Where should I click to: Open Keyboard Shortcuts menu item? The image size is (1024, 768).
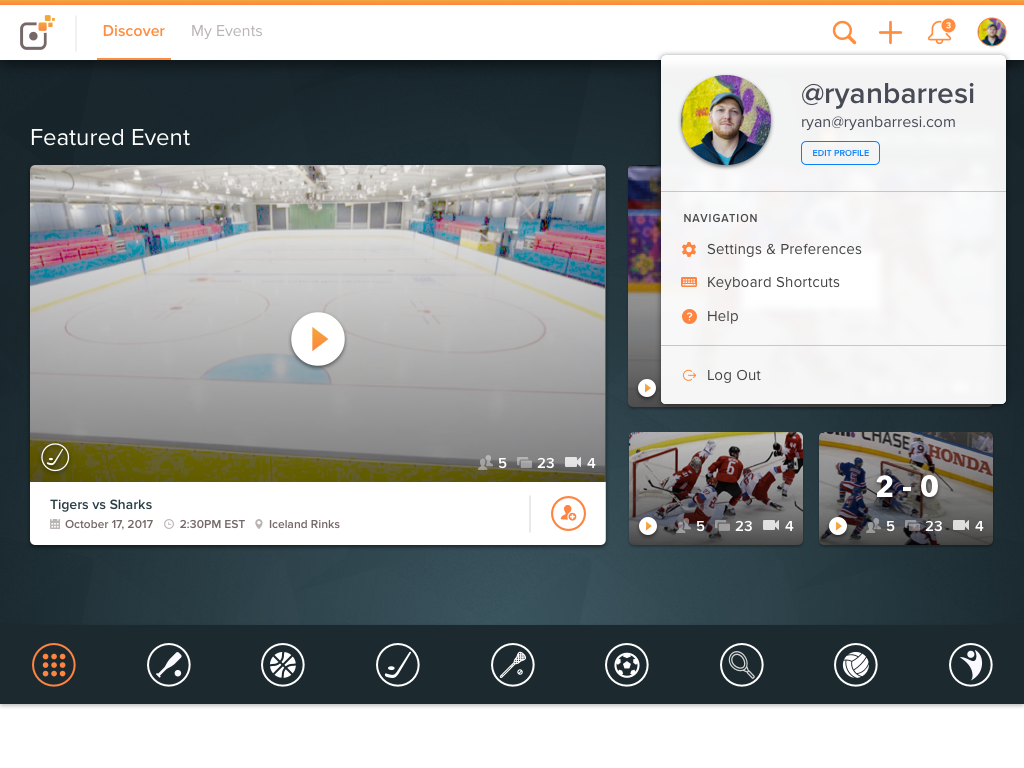[x=772, y=282]
